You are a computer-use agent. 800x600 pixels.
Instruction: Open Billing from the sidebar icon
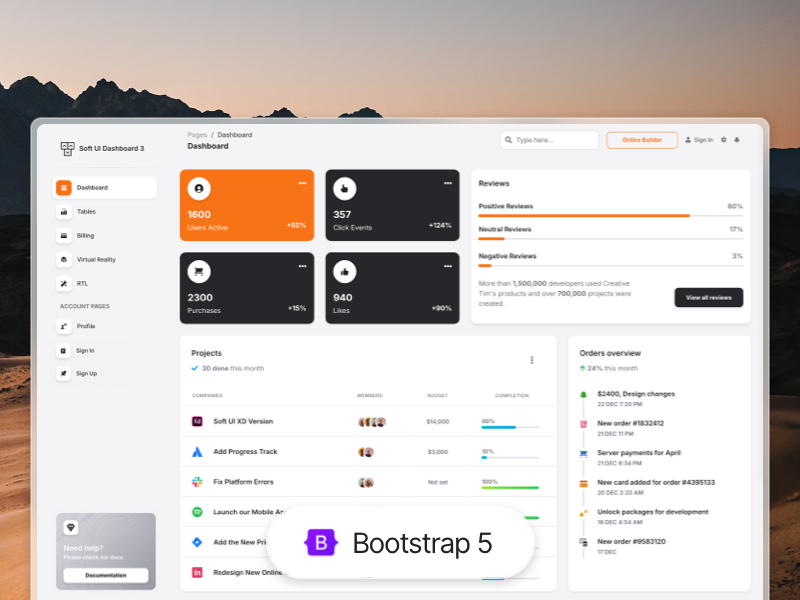click(x=62, y=235)
